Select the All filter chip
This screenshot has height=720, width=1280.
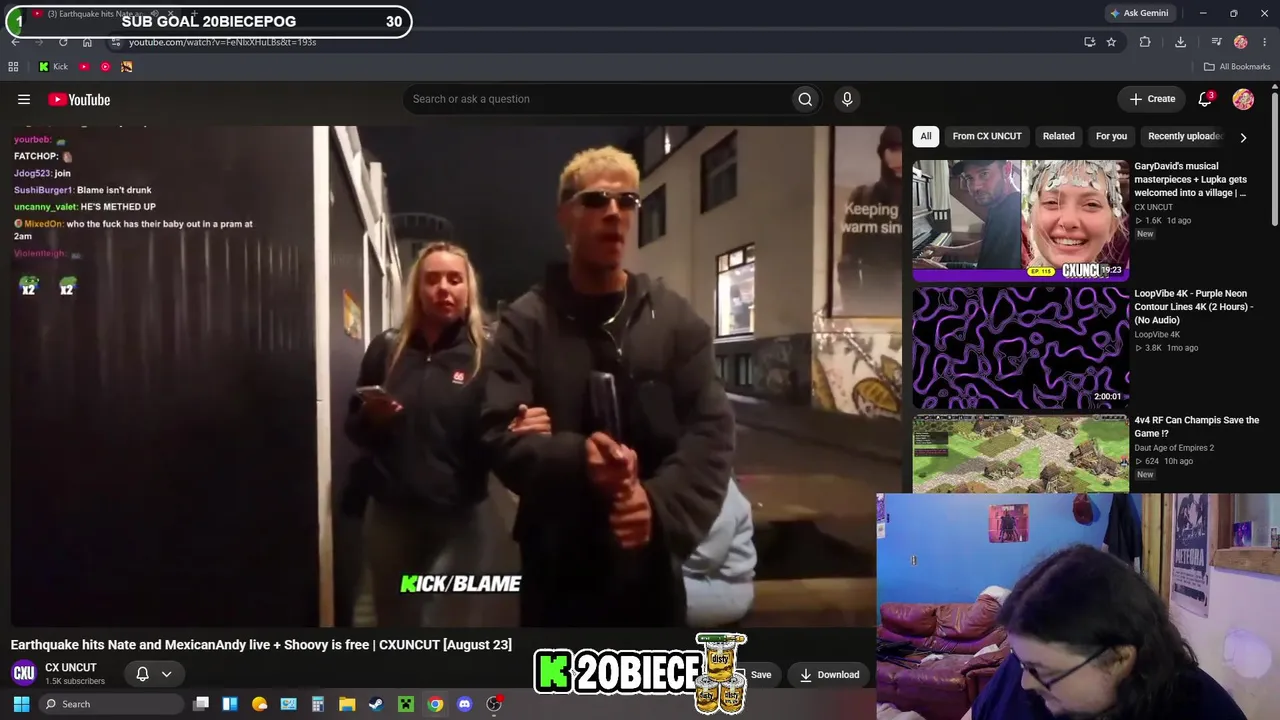coord(926,136)
